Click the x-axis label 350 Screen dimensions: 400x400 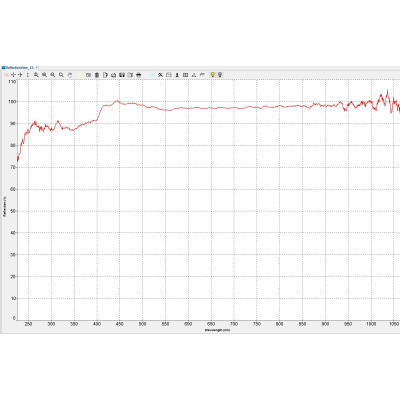(74, 324)
